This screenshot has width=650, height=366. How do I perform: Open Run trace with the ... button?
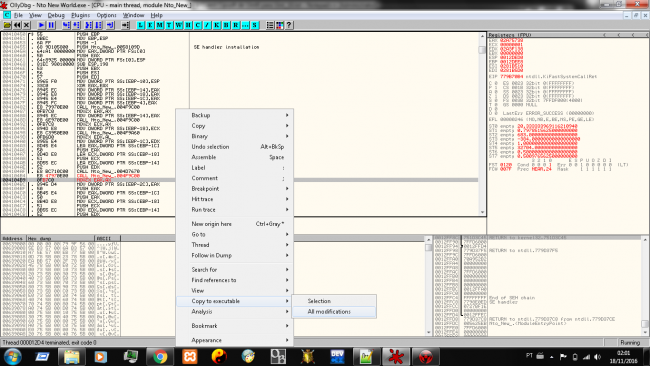click(x=245, y=25)
